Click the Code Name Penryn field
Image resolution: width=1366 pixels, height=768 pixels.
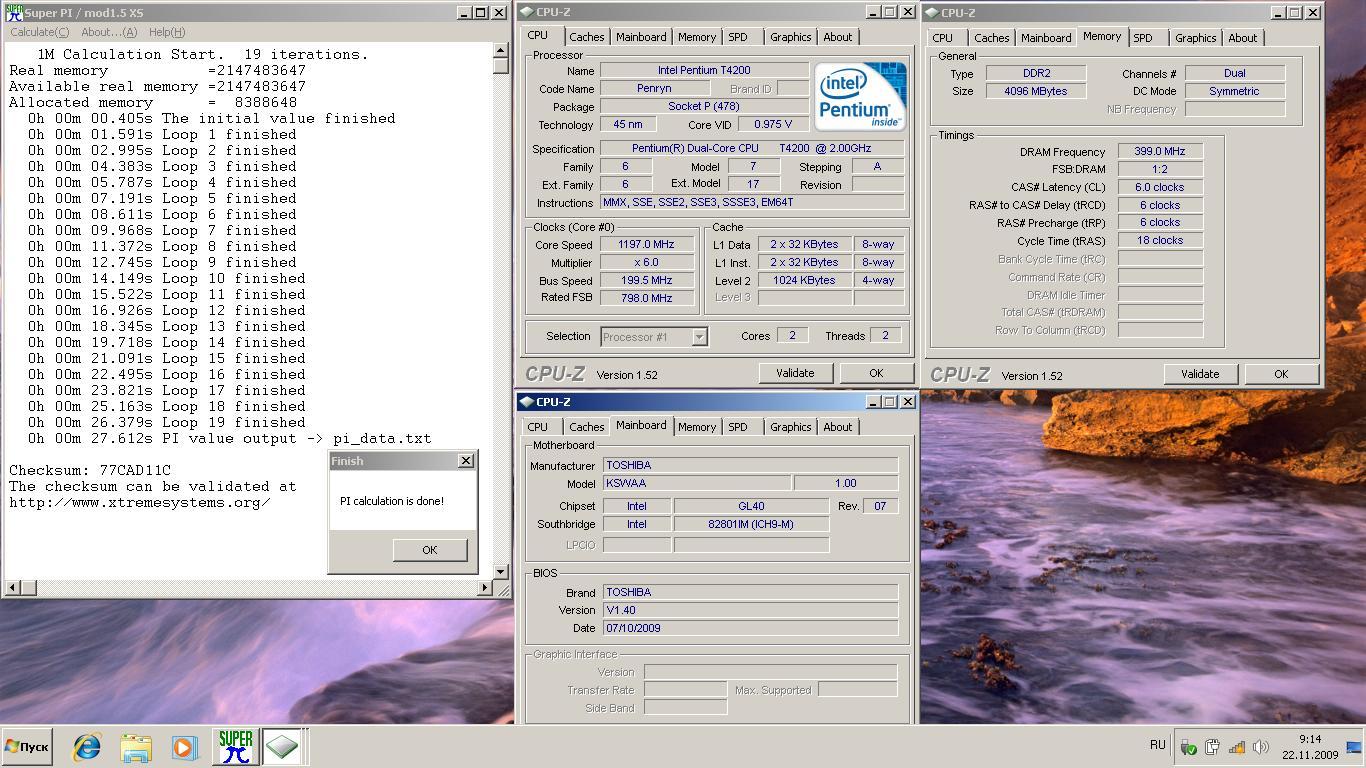(654, 88)
